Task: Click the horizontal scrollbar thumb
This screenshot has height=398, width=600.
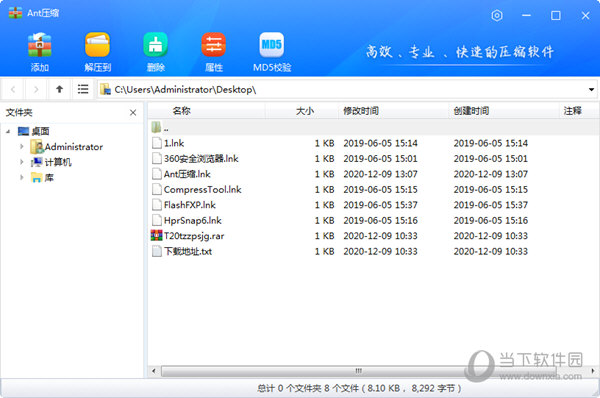Action: tap(359, 370)
